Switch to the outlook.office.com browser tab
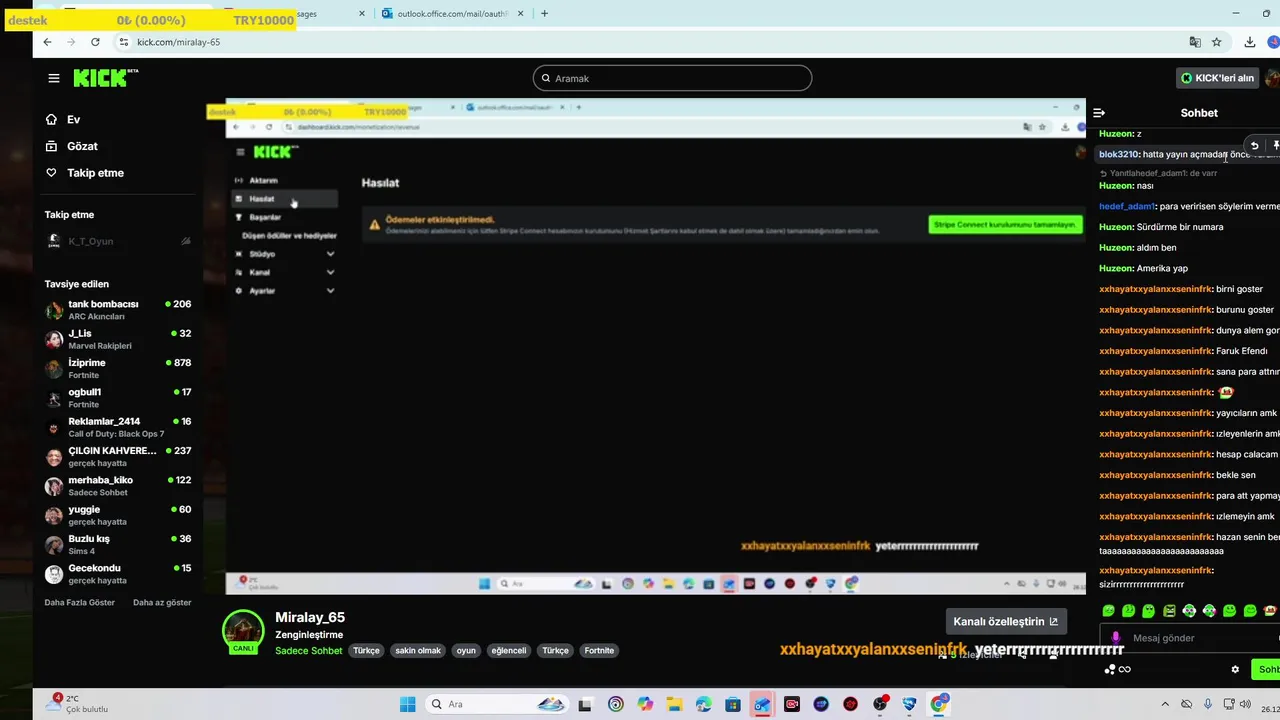This screenshot has height=720, width=1280. 453,14
